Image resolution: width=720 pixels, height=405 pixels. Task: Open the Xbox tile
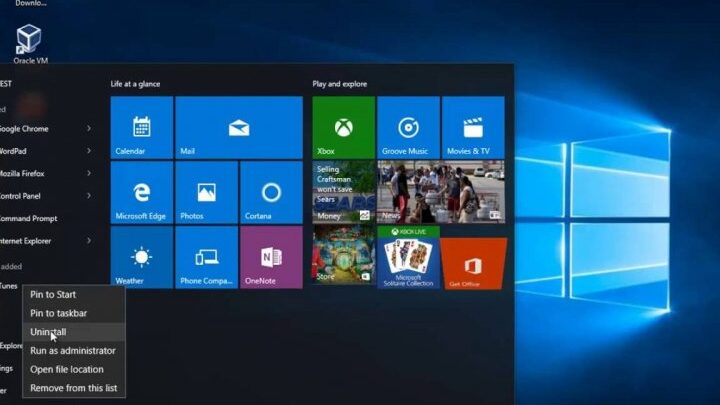click(x=344, y=128)
